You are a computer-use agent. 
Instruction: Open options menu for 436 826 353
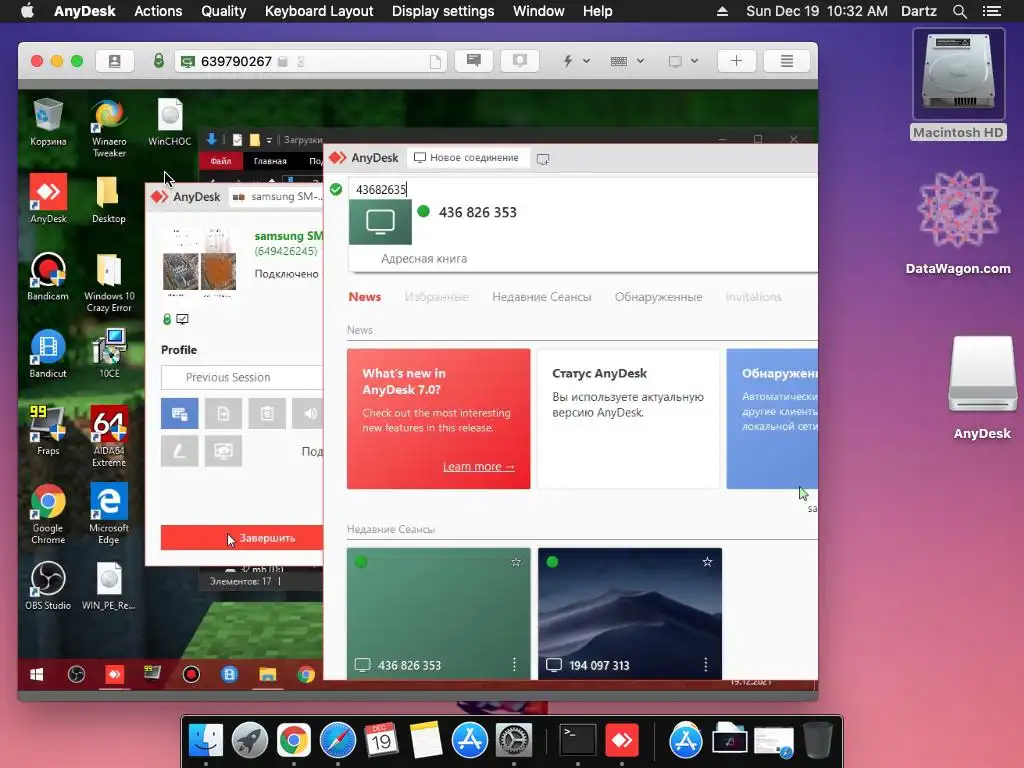(x=515, y=664)
